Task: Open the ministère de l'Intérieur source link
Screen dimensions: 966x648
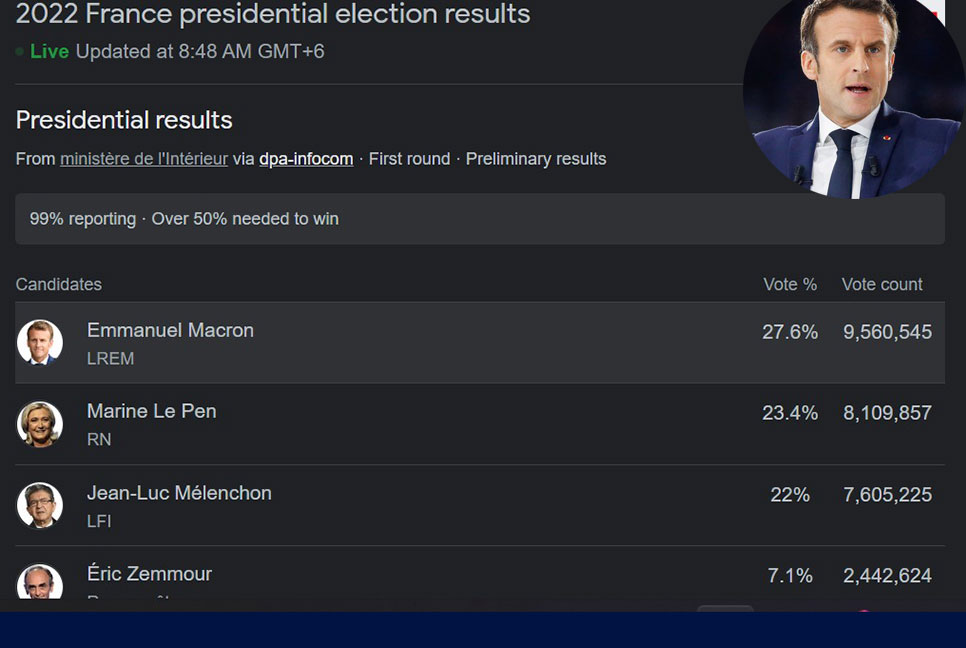Action: tap(144, 159)
